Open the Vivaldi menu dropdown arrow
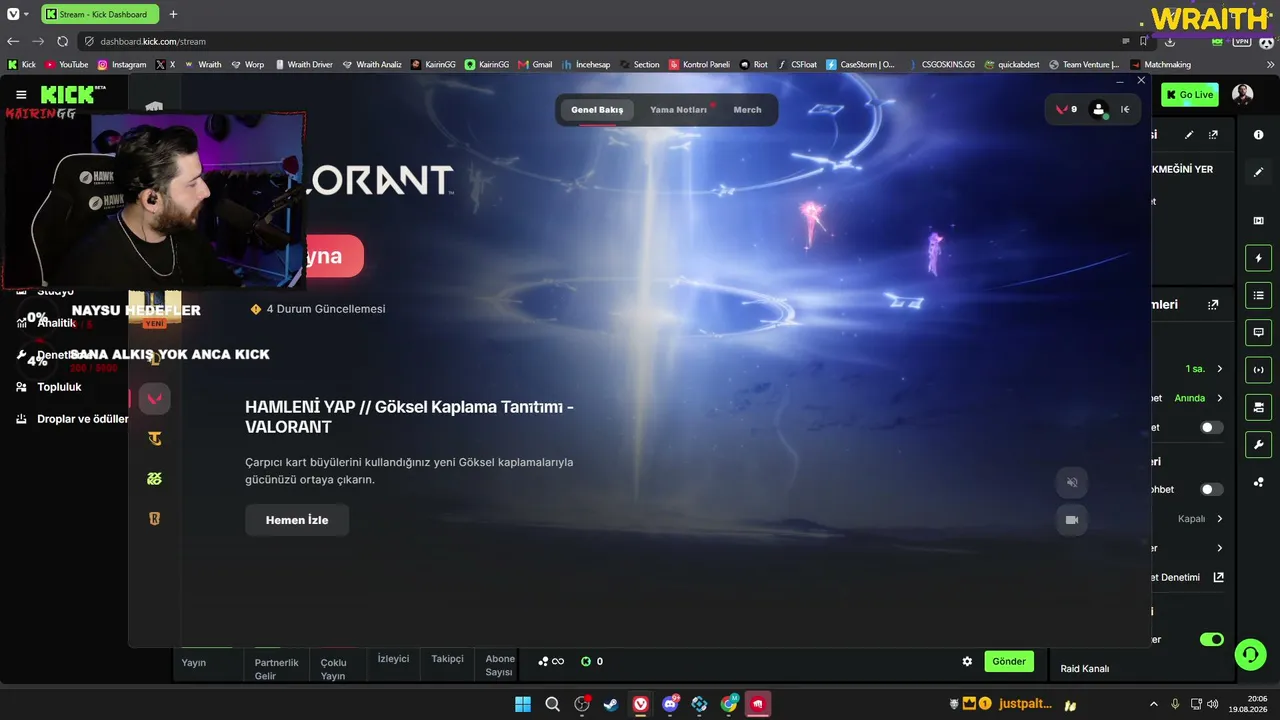The image size is (1280, 720). (26, 14)
